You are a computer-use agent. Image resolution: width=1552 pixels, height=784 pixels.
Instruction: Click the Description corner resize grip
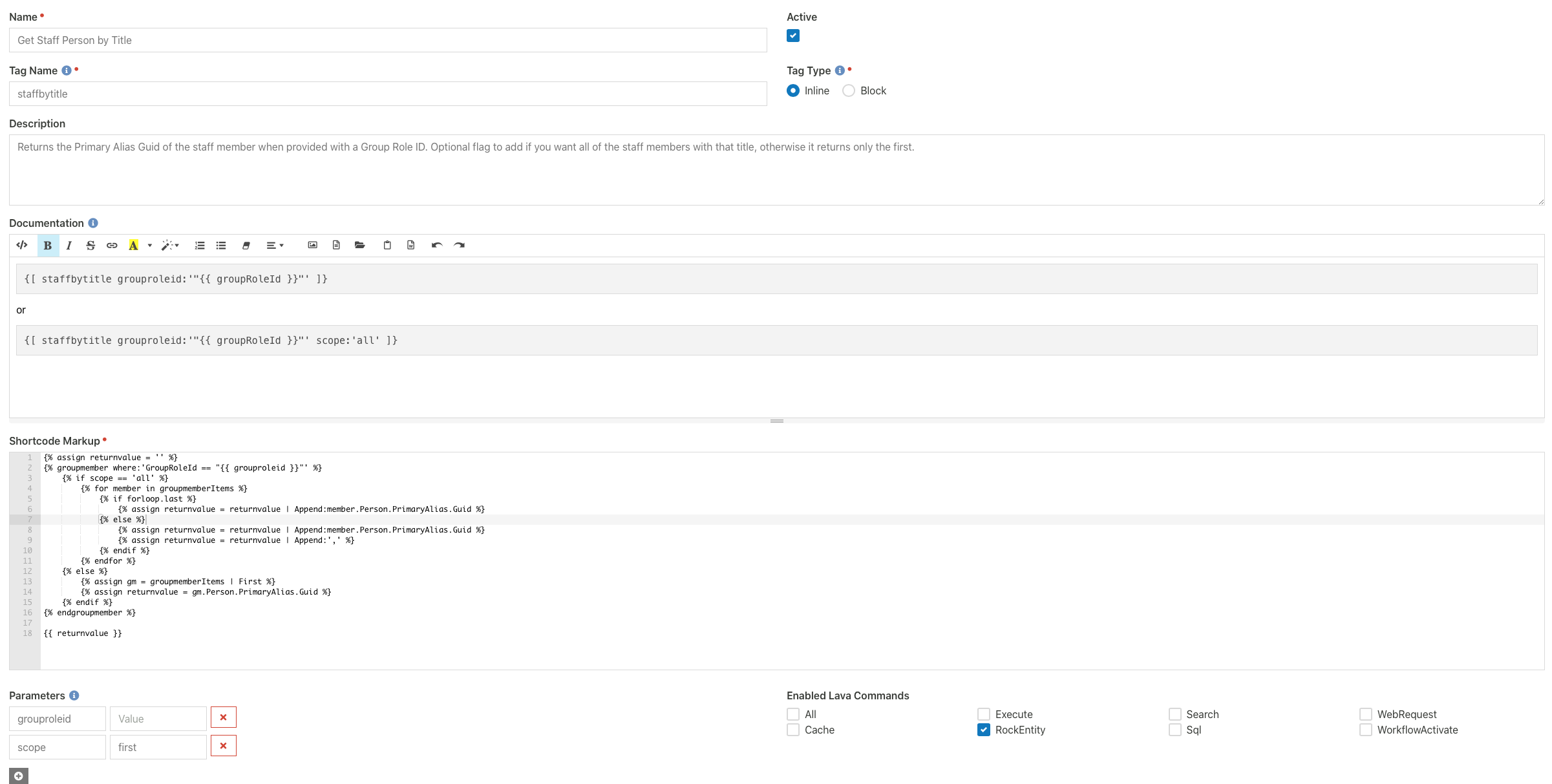pos(1540,202)
